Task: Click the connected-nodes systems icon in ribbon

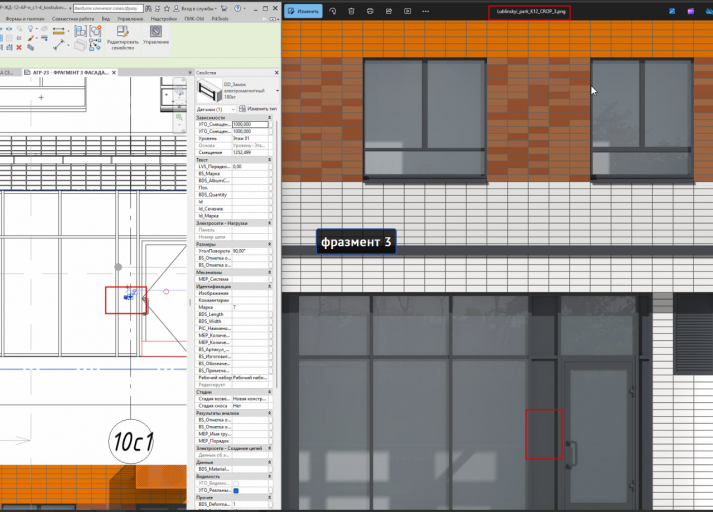Action: [x=95, y=45]
